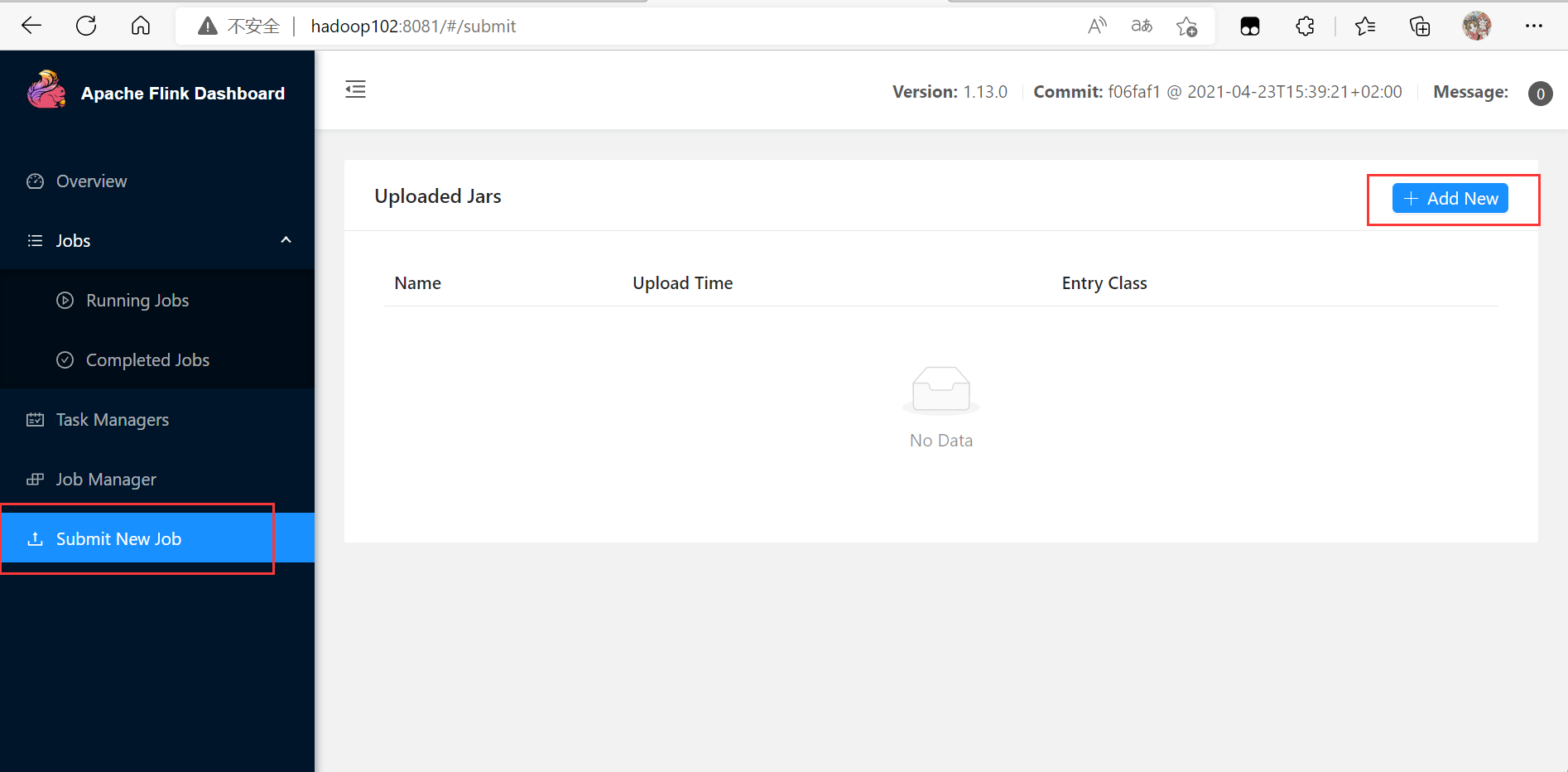
Task: Click the Job Manager build icon
Action: click(x=35, y=480)
